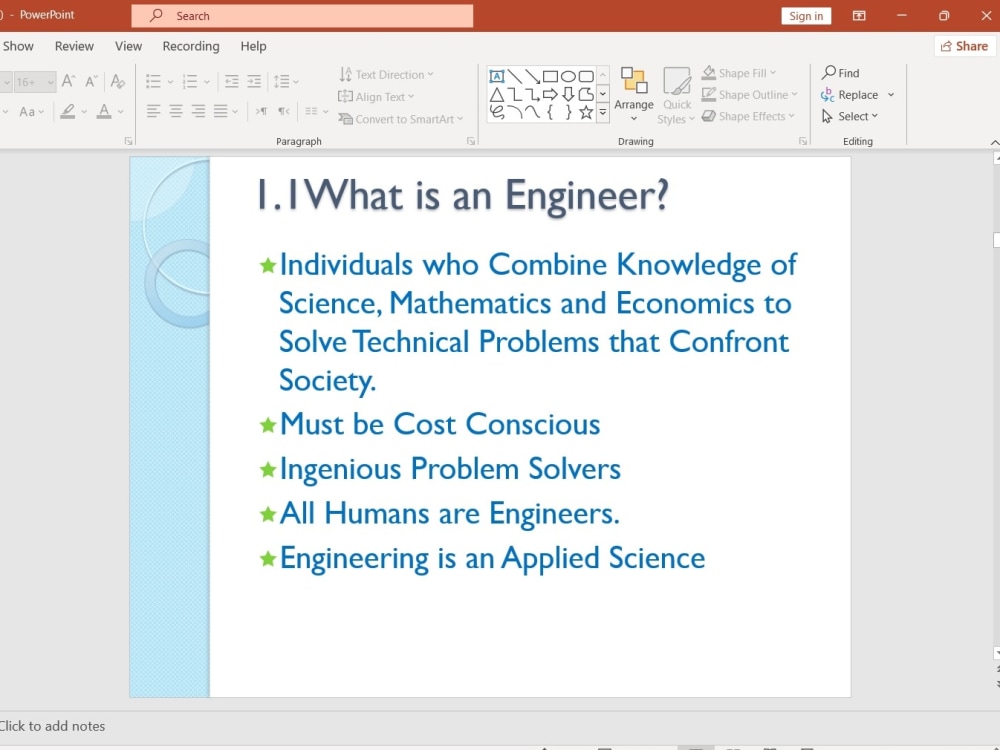Increase the list indent level
This screenshot has height=750, width=1000.
click(254, 81)
